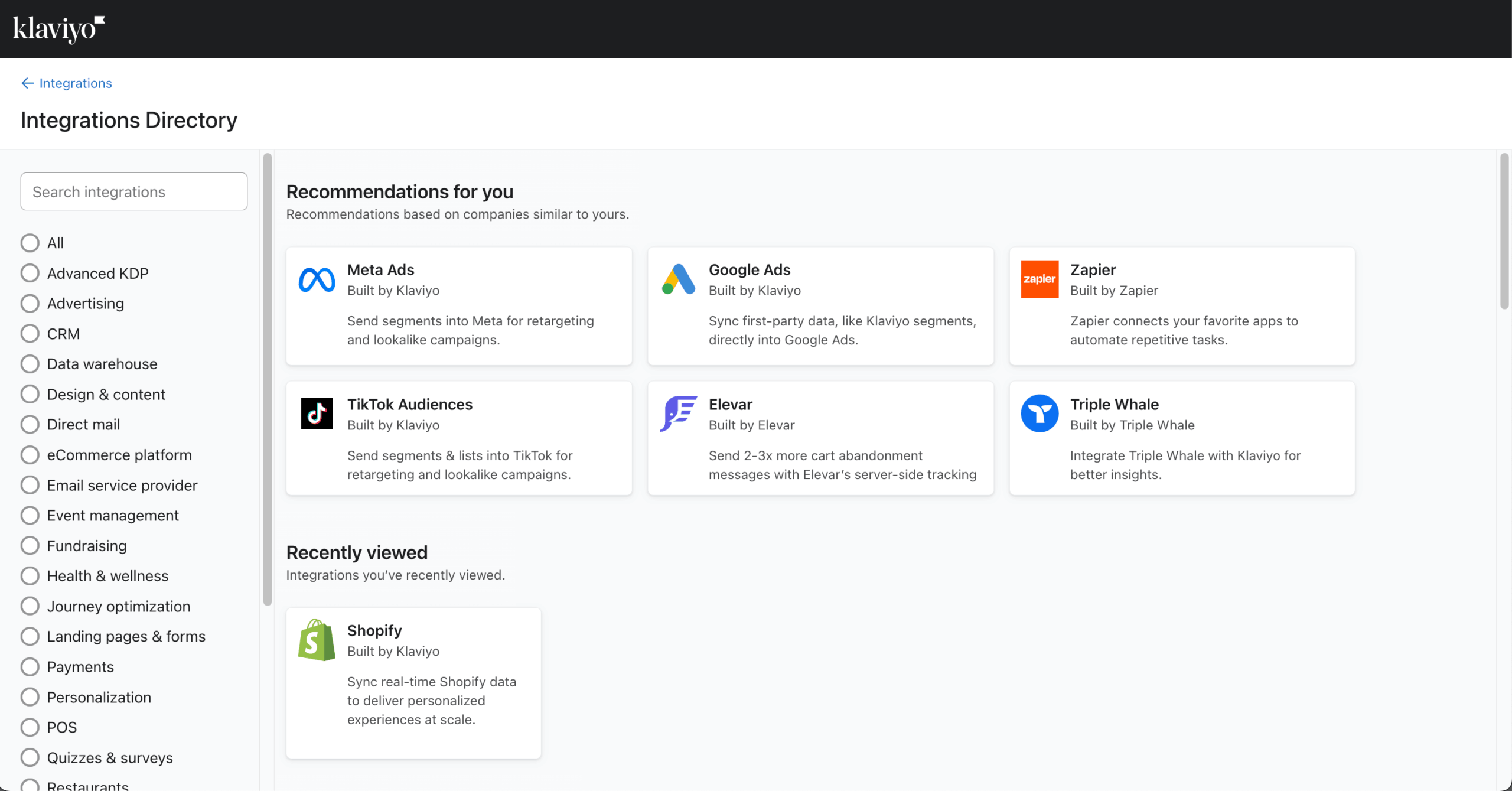Select the CRM category radio button
1512x791 pixels.
point(30,334)
